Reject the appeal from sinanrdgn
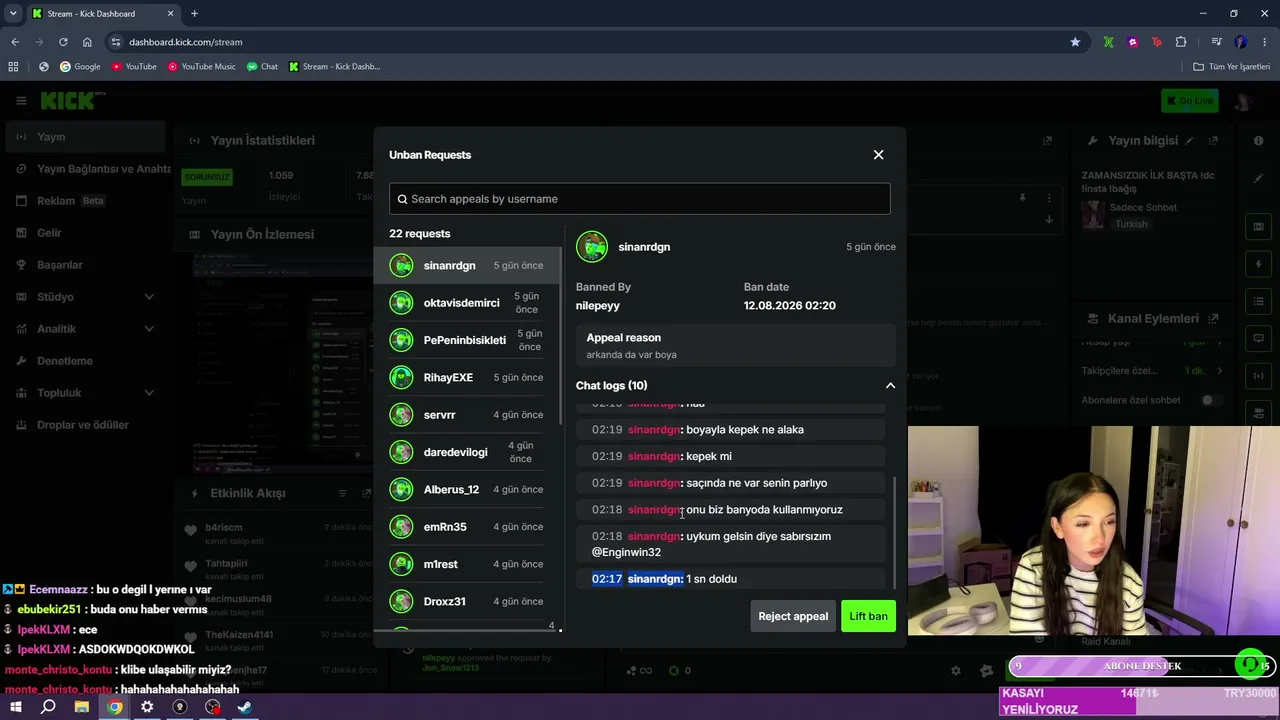1280x720 pixels. pos(793,616)
